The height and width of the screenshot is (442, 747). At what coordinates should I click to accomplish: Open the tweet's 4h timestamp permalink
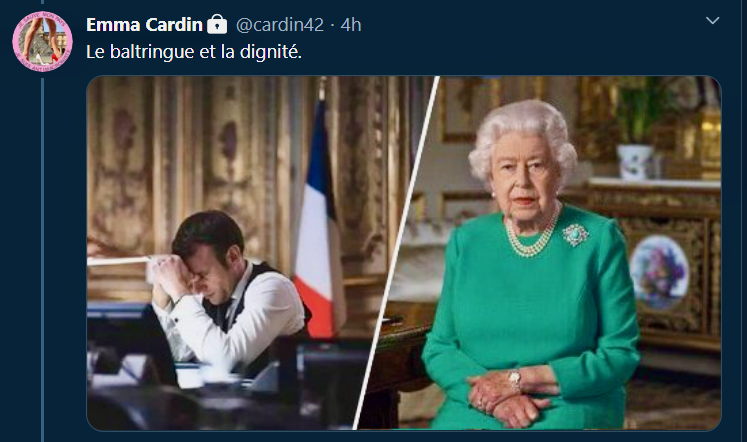click(x=351, y=24)
